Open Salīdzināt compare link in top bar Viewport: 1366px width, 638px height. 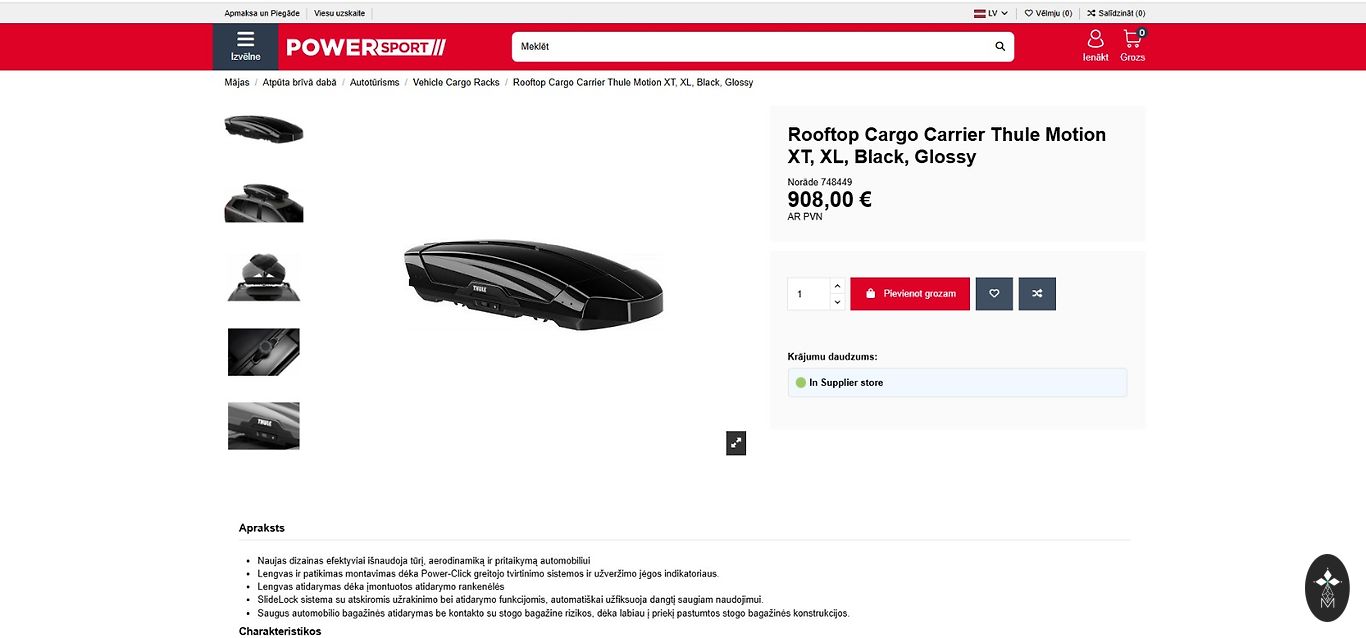pyautogui.click(x=1116, y=13)
